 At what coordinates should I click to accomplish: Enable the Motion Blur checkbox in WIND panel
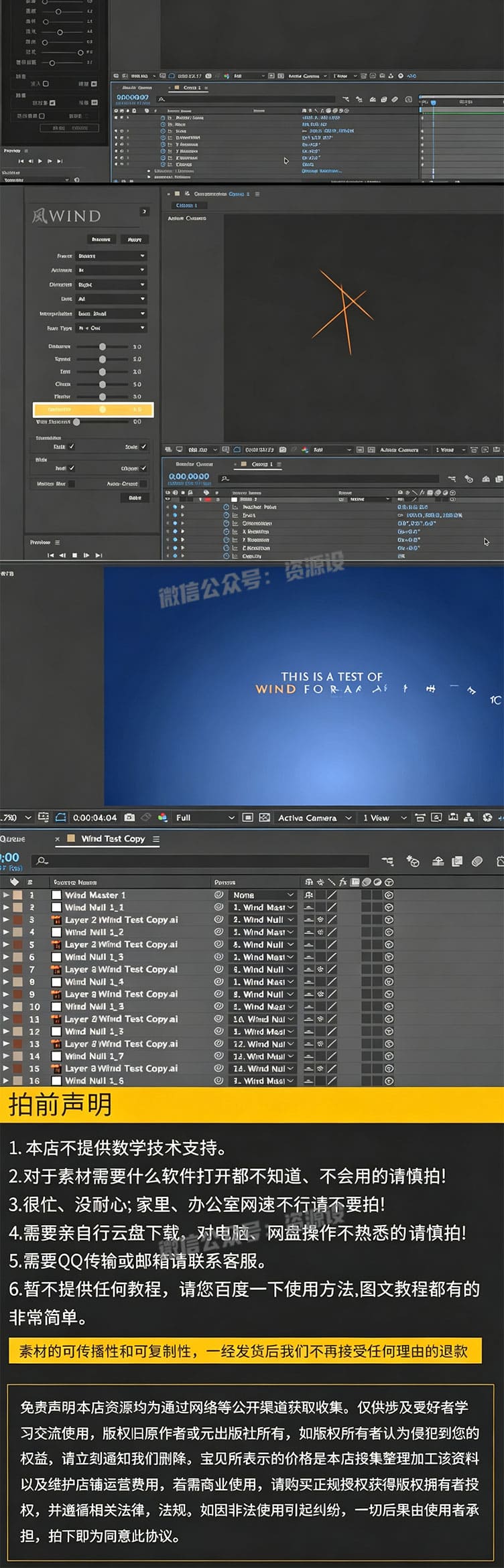point(72,484)
